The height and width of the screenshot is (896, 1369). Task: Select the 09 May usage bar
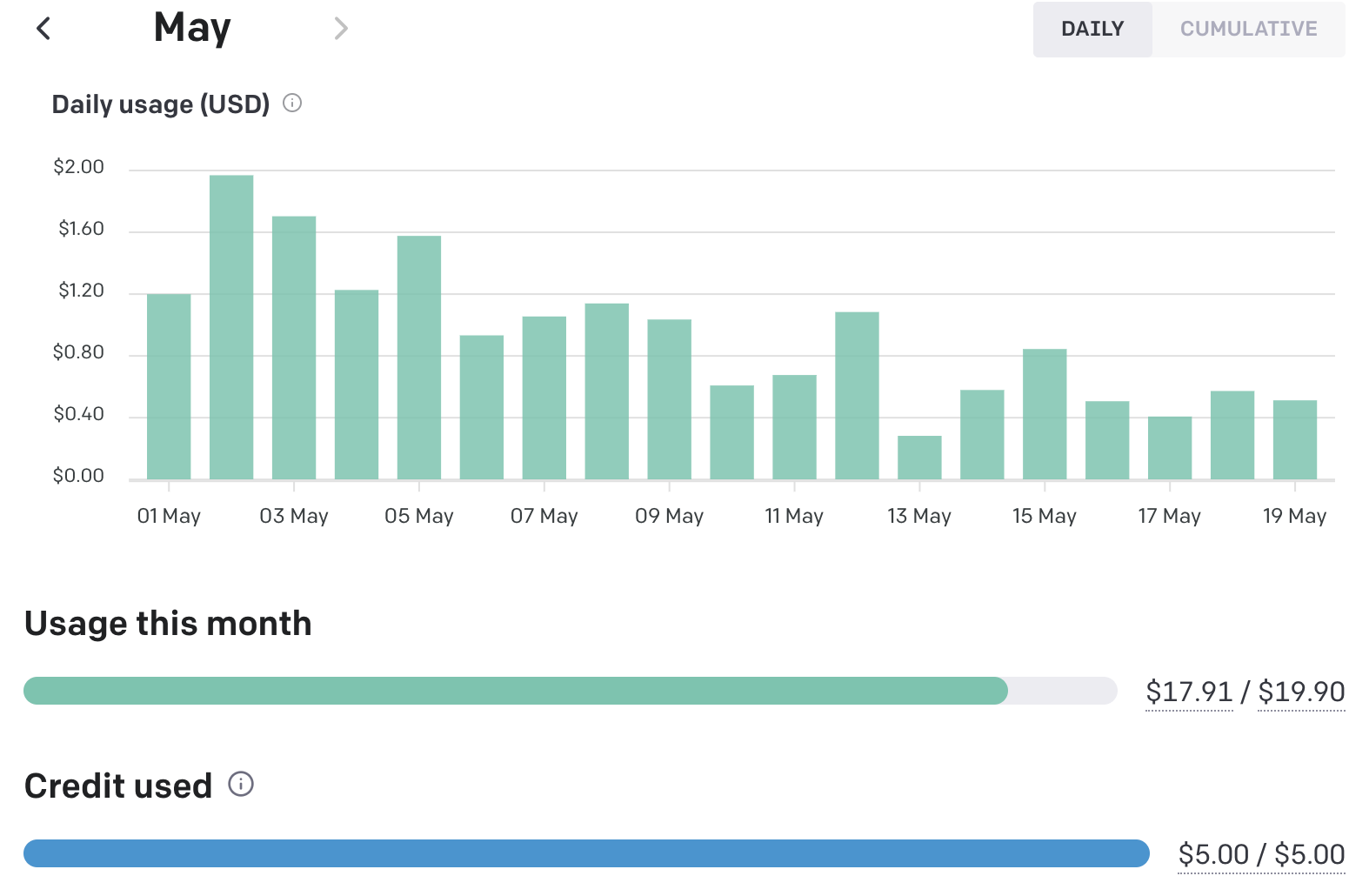pyautogui.click(x=670, y=399)
